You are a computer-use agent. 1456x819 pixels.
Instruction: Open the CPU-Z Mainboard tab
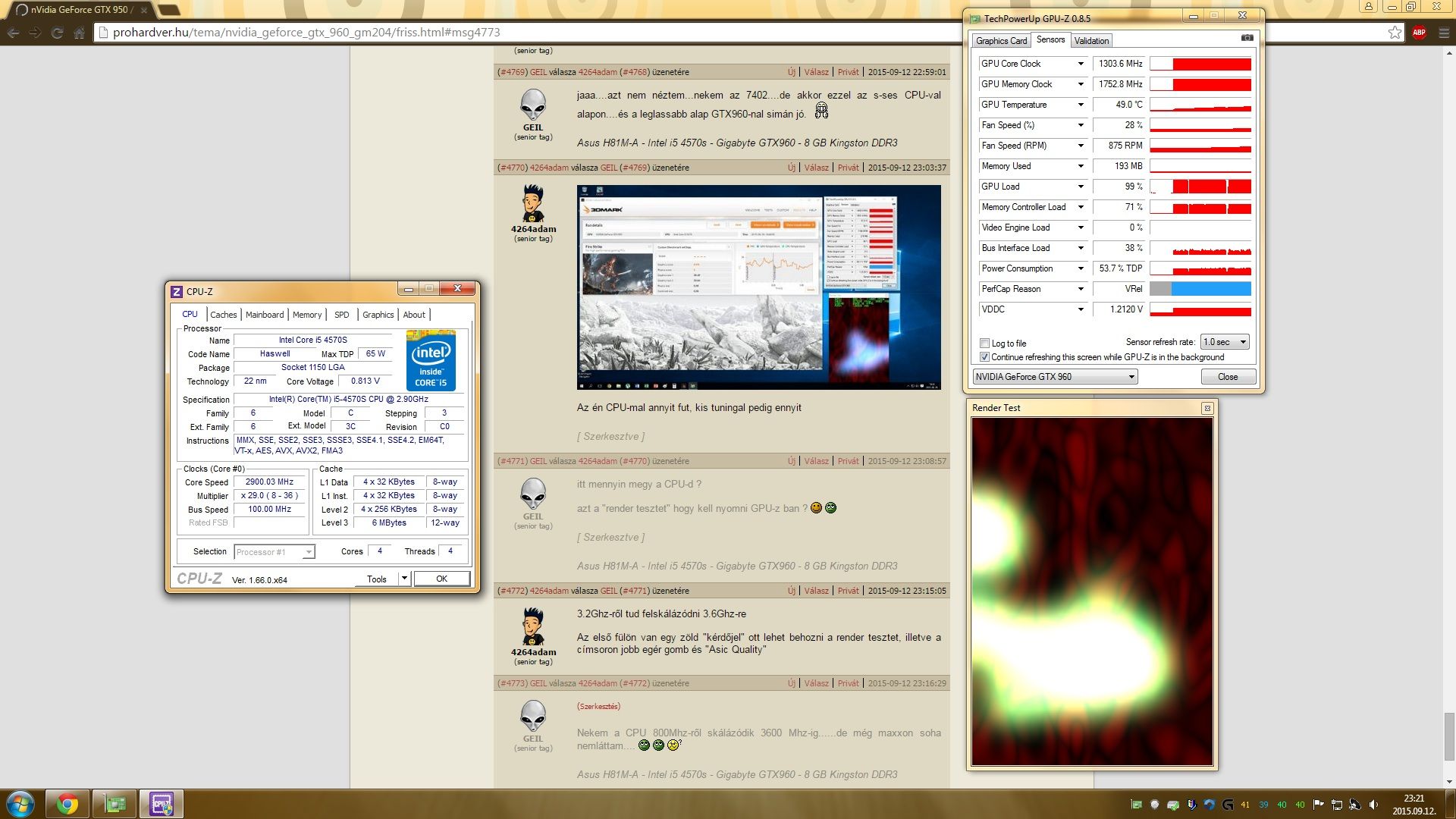pos(265,315)
